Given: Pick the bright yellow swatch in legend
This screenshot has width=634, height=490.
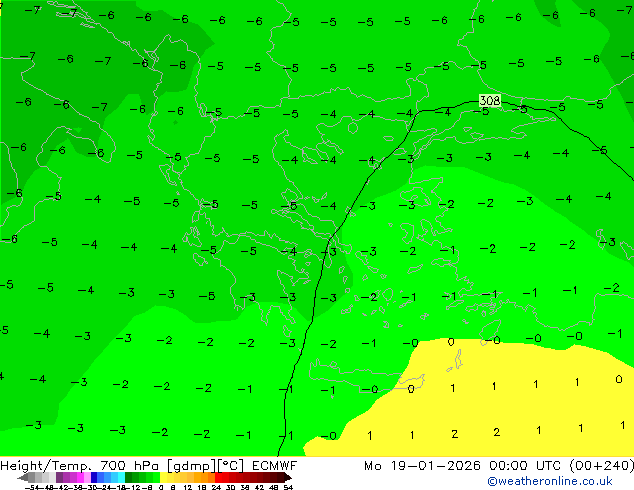Looking at the screenshot, I should [x=164, y=477].
